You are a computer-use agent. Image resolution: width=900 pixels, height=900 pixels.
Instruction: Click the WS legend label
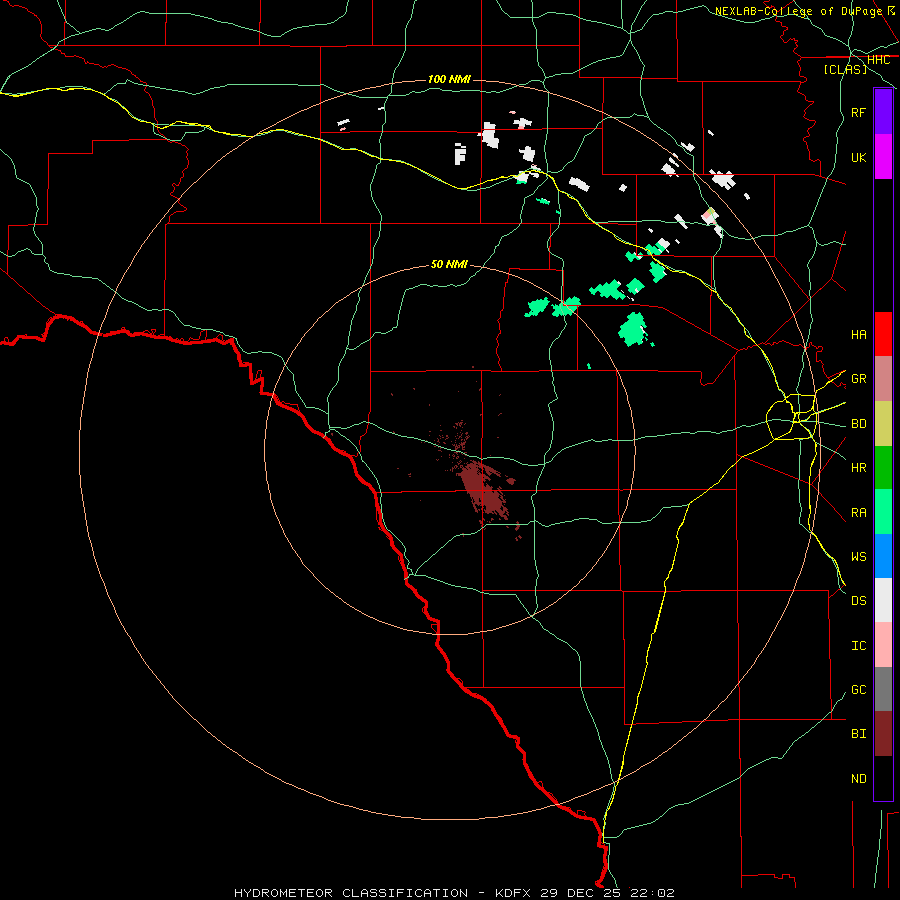pos(858,557)
